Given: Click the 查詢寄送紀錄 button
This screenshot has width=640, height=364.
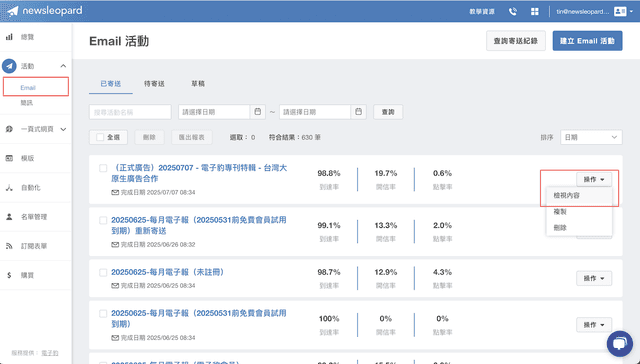Looking at the screenshot, I should tap(516, 41).
